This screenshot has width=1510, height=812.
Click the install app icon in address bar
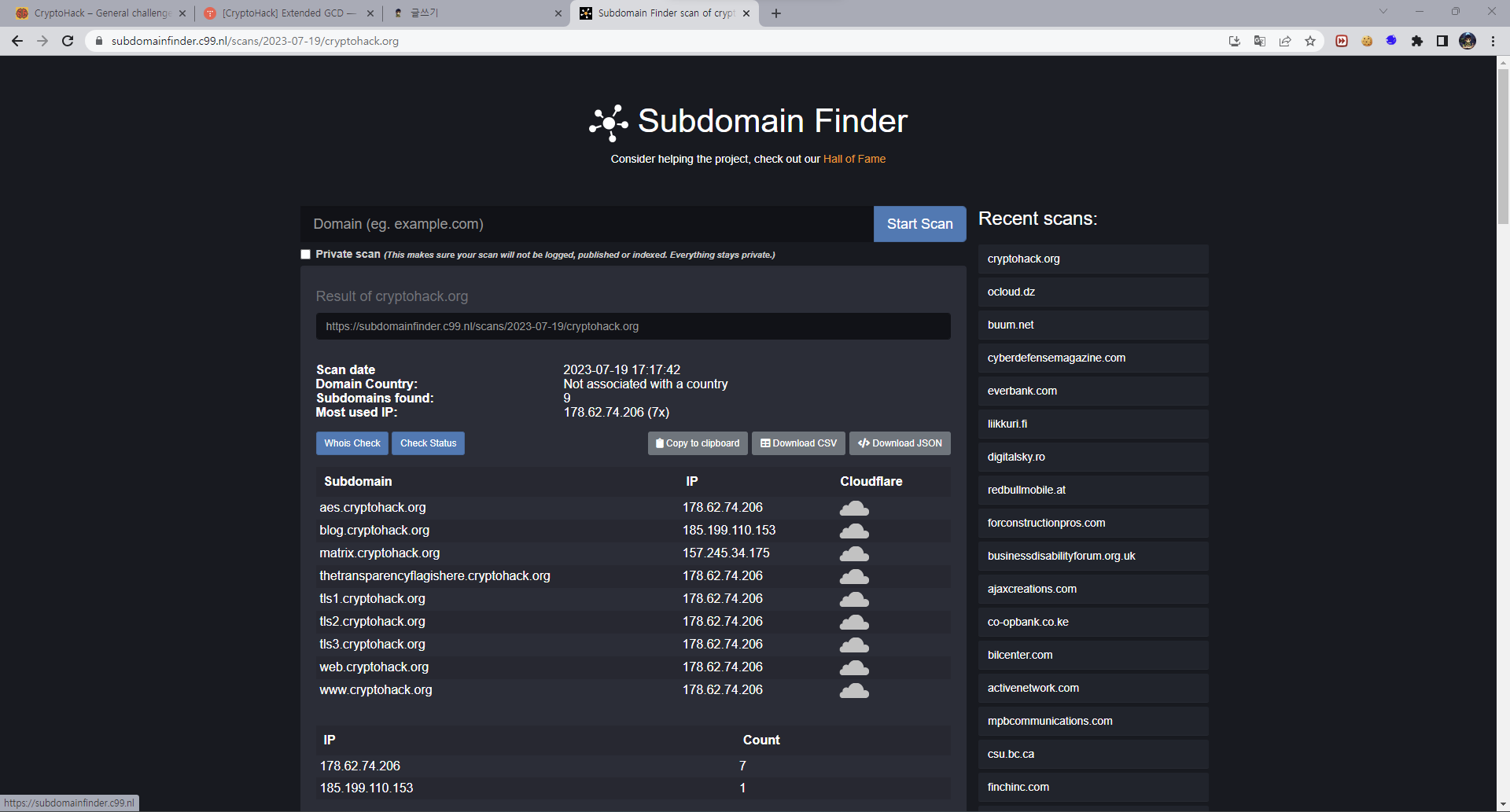click(x=1235, y=41)
